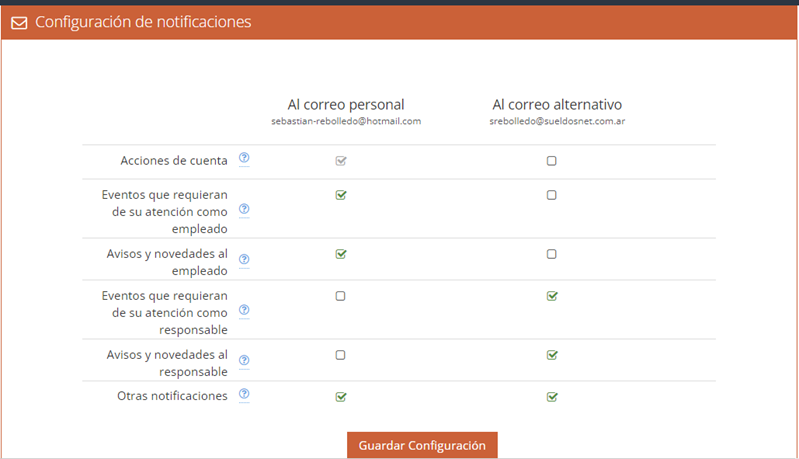Image resolution: width=799 pixels, height=459 pixels.
Task: Enable Eventos como empleado for alternative email
Action: point(551,195)
